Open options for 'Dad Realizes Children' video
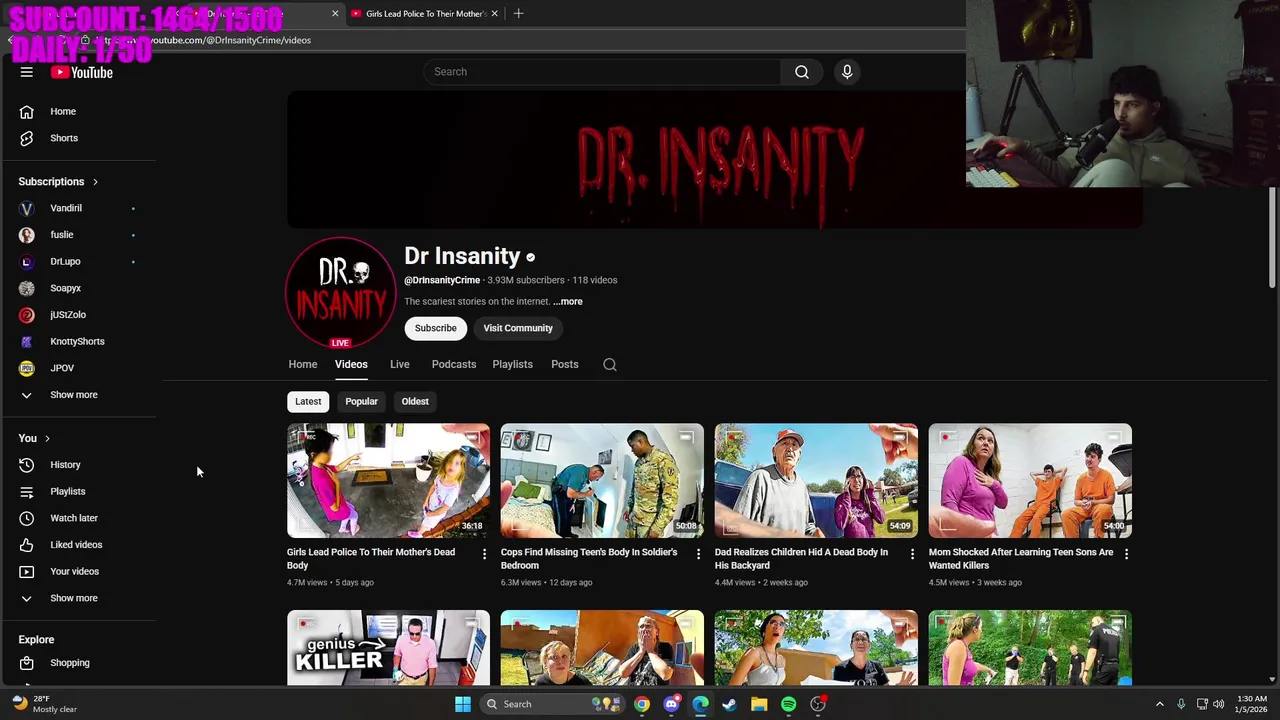The height and width of the screenshot is (720, 1280). [x=912, y=554]
